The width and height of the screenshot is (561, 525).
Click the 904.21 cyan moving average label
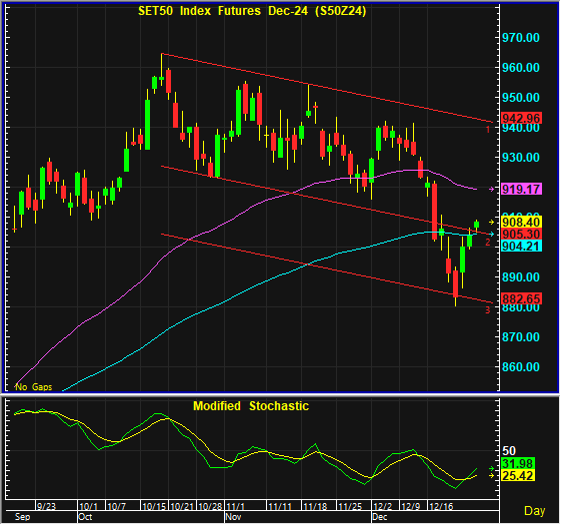[522, 246]
